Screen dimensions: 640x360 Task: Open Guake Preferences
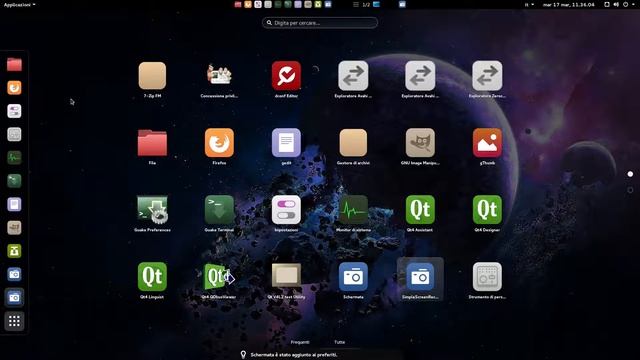152,210
